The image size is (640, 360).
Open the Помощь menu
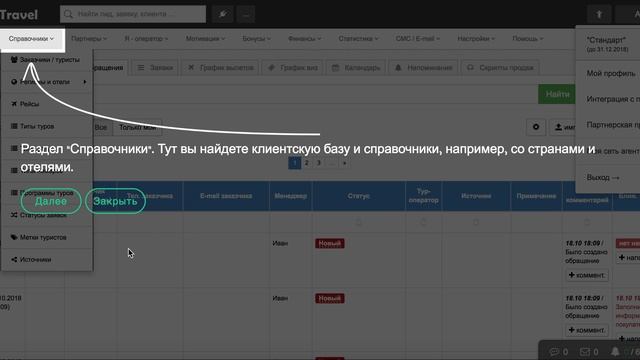(528, 39)
